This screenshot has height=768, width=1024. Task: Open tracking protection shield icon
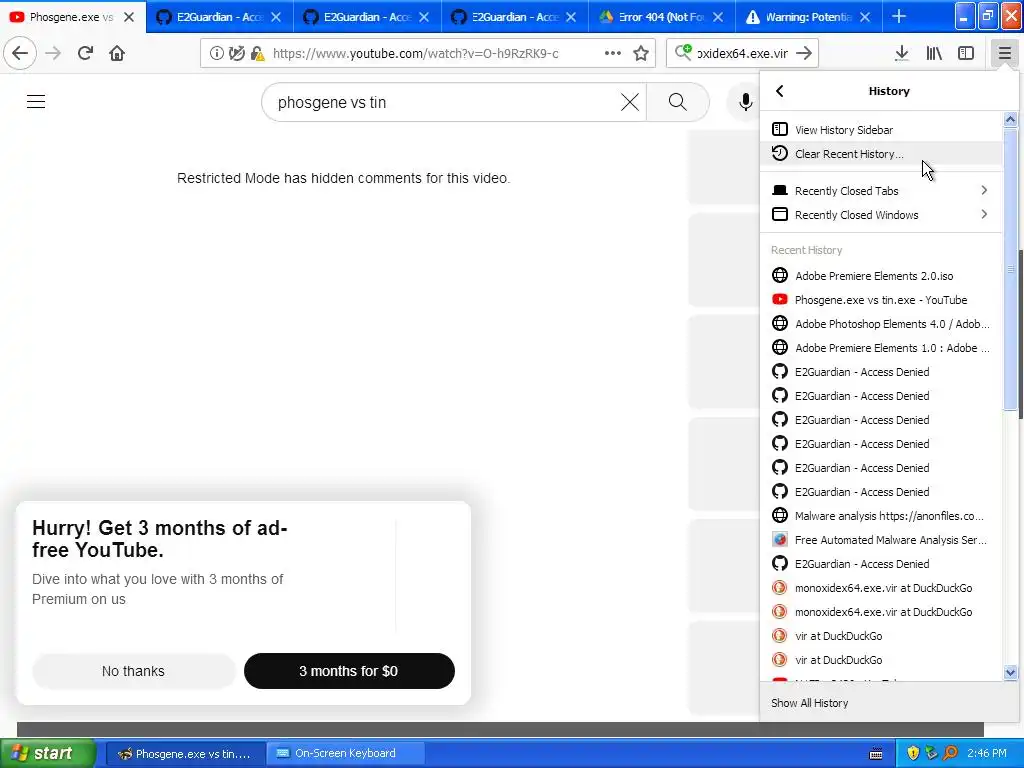pyautogui.click(x=236, y=54)
